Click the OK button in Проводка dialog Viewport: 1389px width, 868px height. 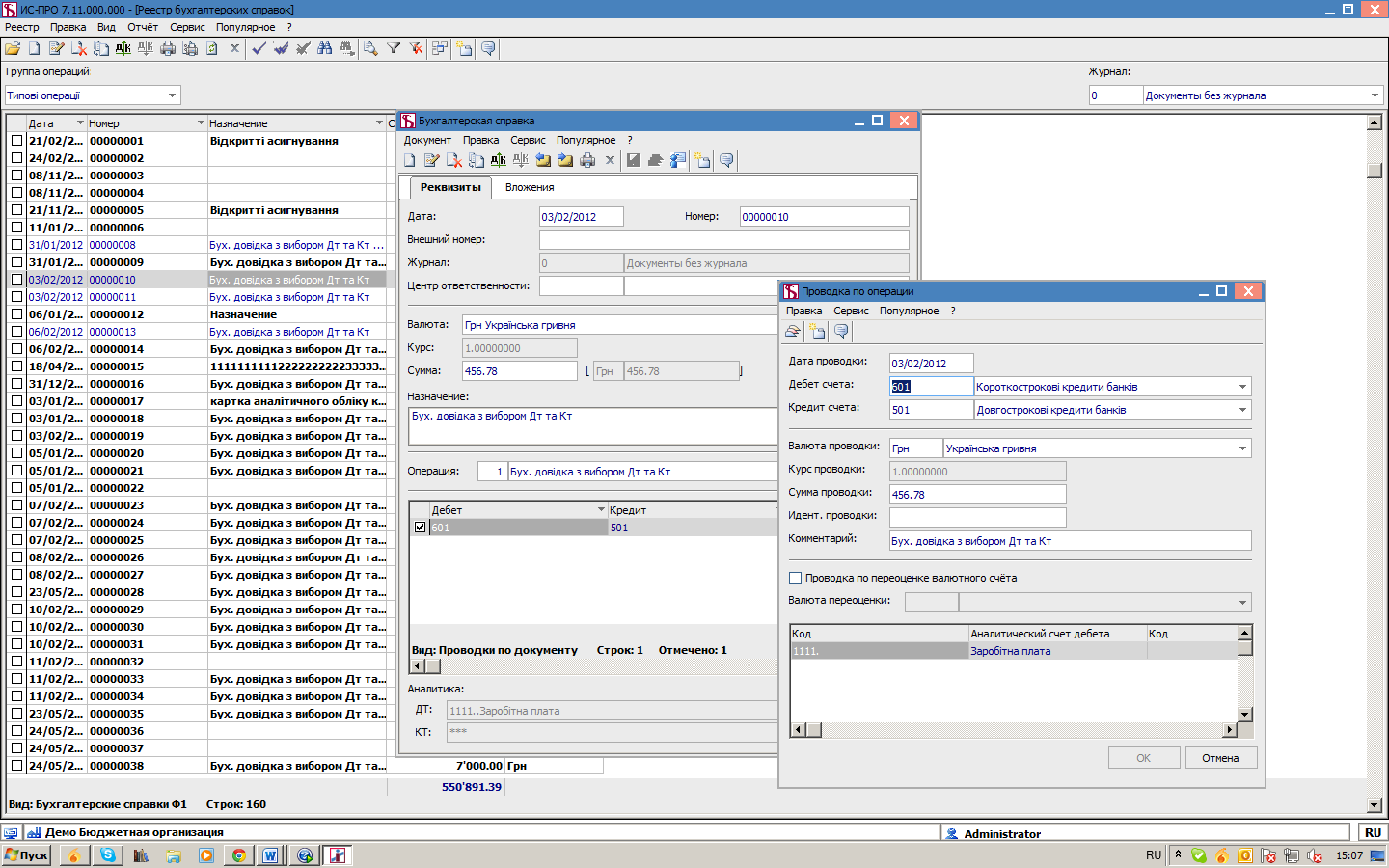click(1144, 758)
